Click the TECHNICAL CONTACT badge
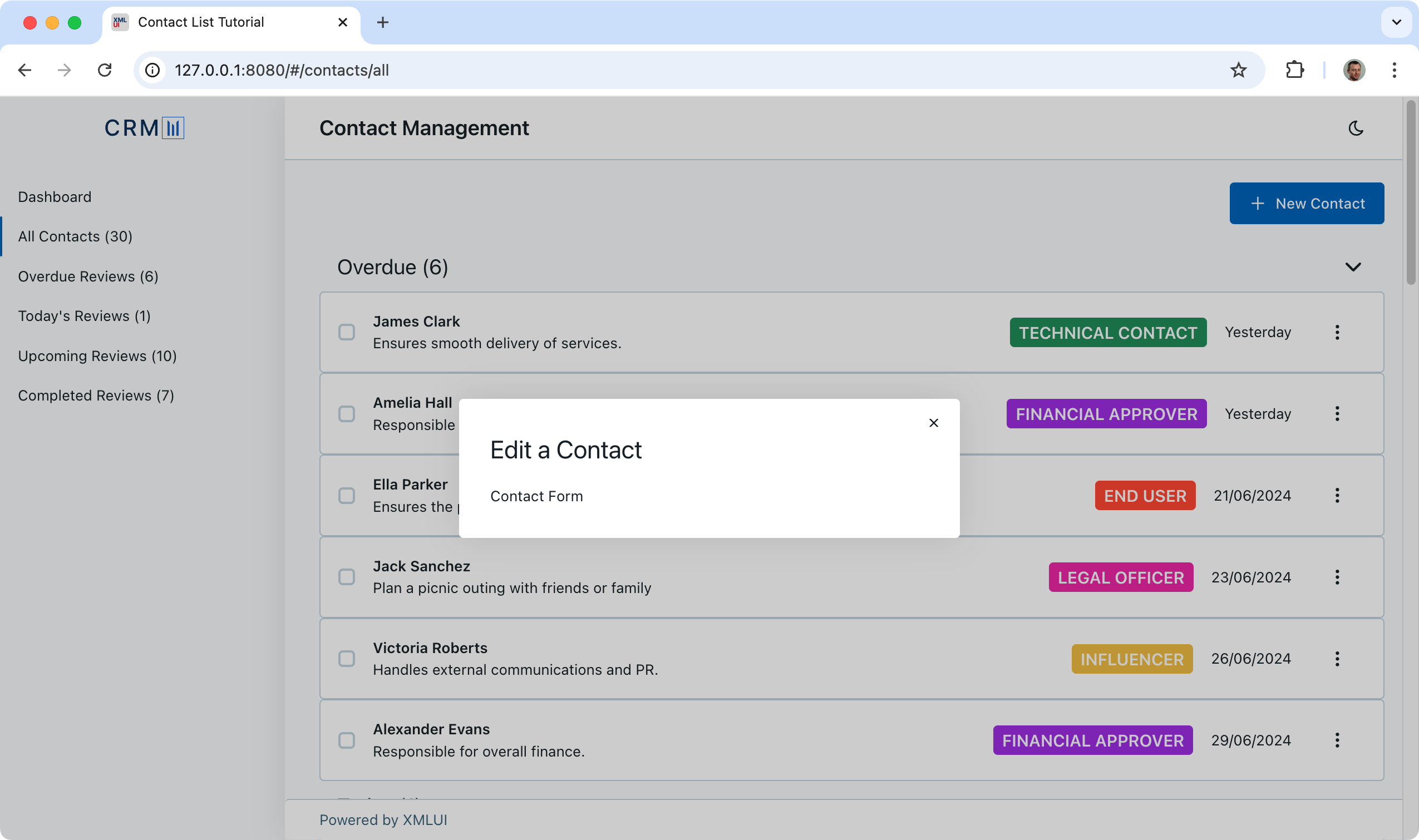The height and width of the screenshot is (840, 1419). (x=1107, y=333)
